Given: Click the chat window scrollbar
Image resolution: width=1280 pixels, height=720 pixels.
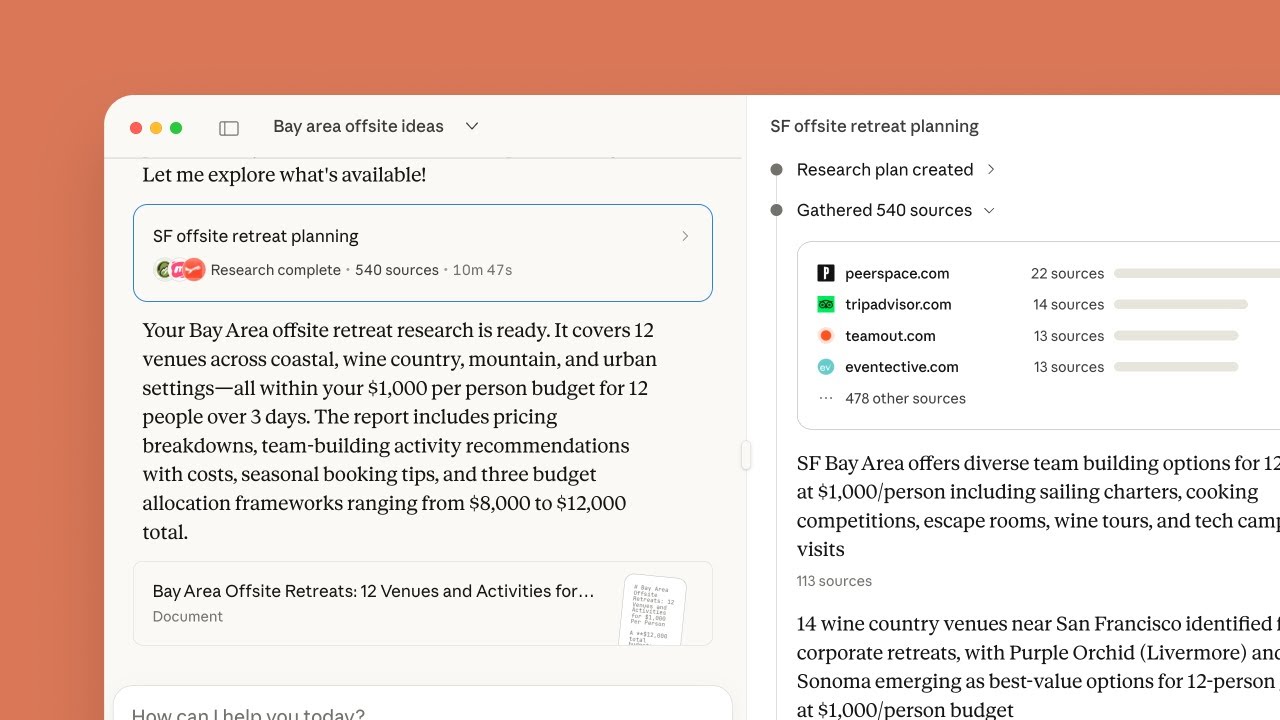Looking at the screenshot, I should pos(746,455).
